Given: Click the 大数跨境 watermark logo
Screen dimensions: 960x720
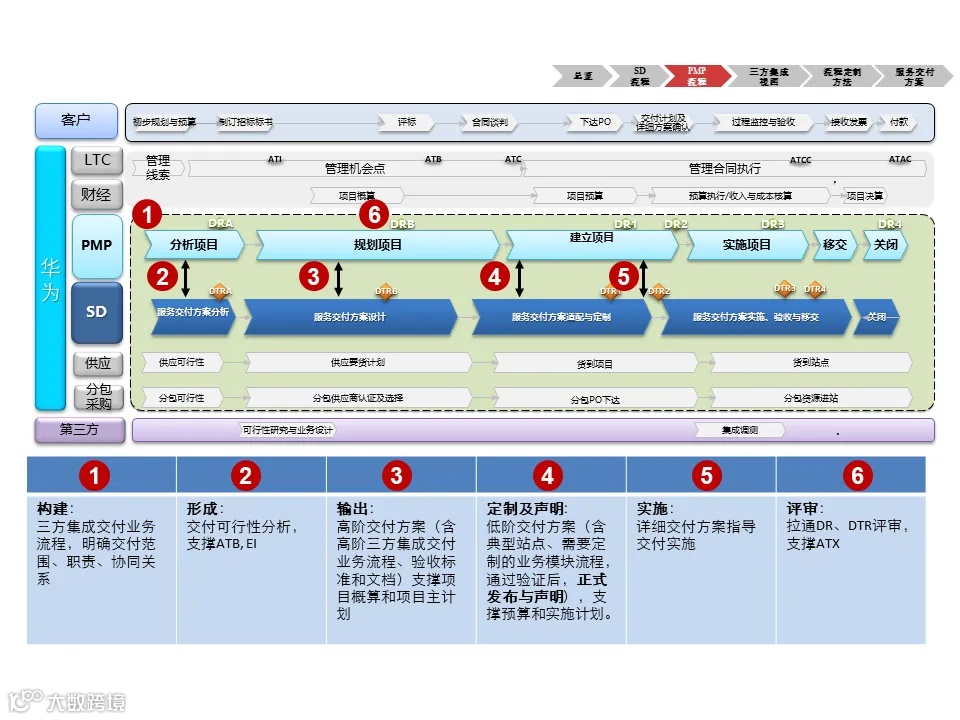Looking at the screenshot, I should (65, 700).
